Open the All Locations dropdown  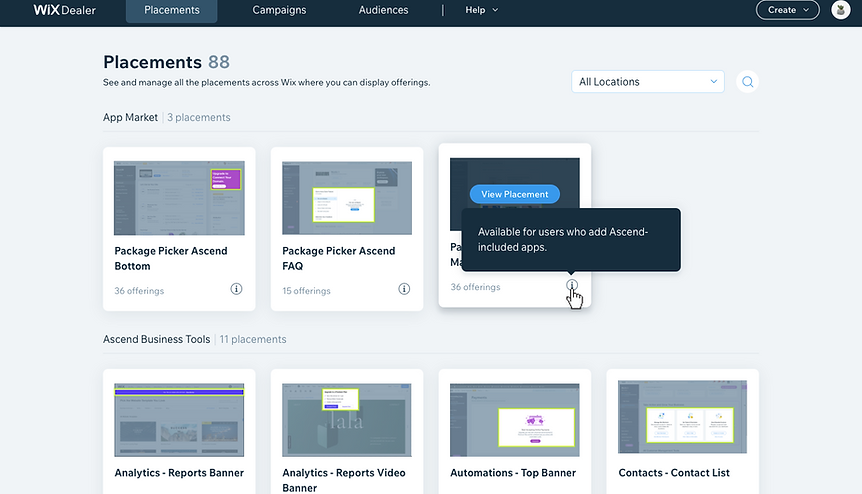pyautogui.click(x=648, y=82)
